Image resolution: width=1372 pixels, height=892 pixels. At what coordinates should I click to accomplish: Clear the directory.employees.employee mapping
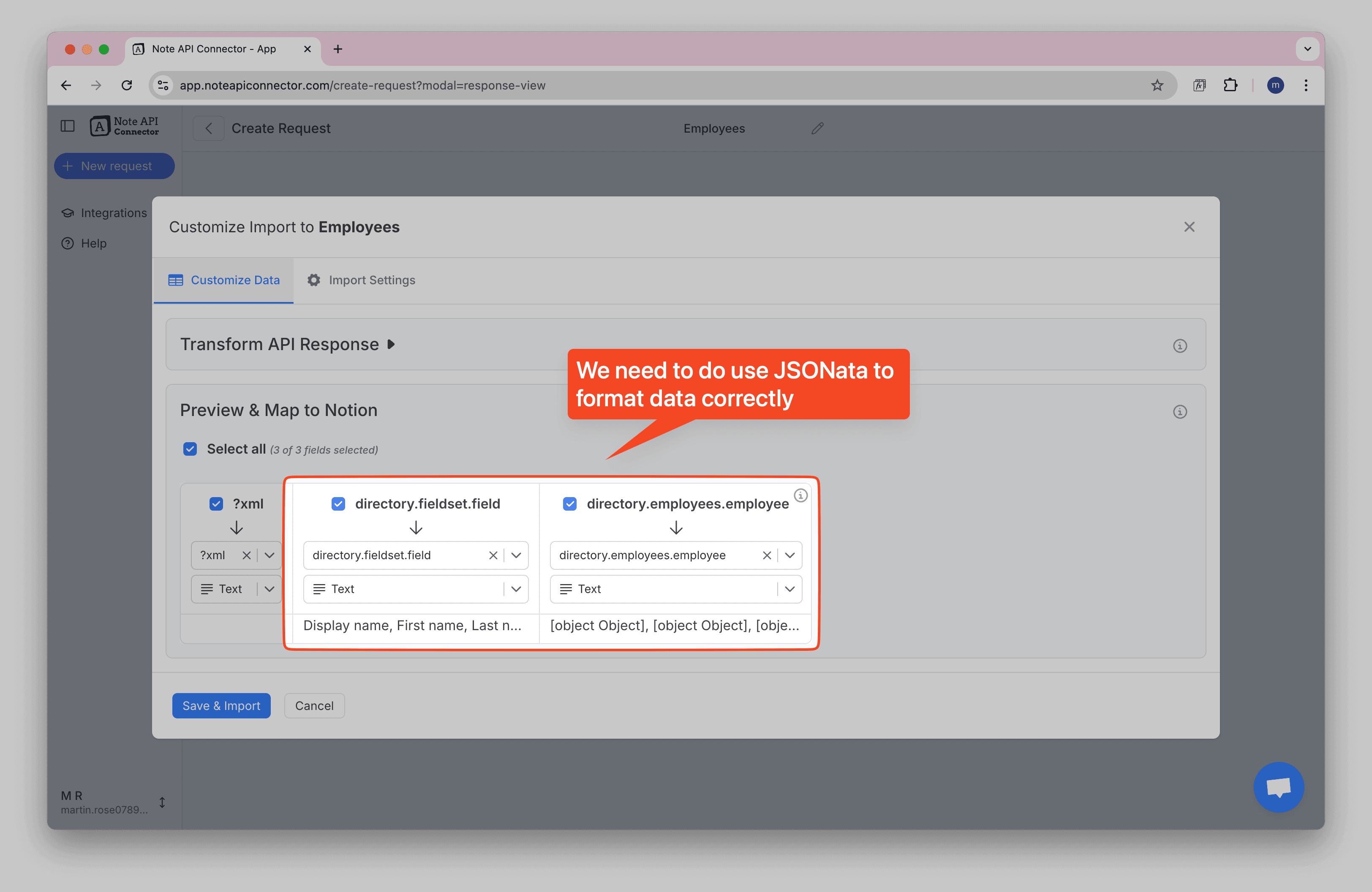(x=766, y=555)
